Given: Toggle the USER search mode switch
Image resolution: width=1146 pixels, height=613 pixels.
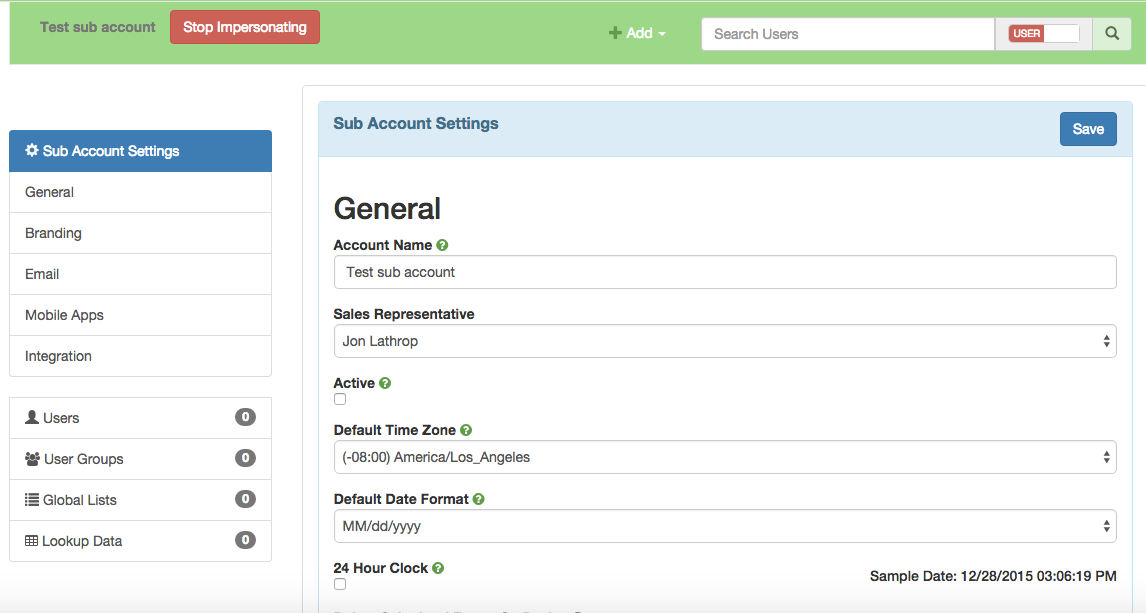Looking at the screenshot, I should tap(1044, 34).
